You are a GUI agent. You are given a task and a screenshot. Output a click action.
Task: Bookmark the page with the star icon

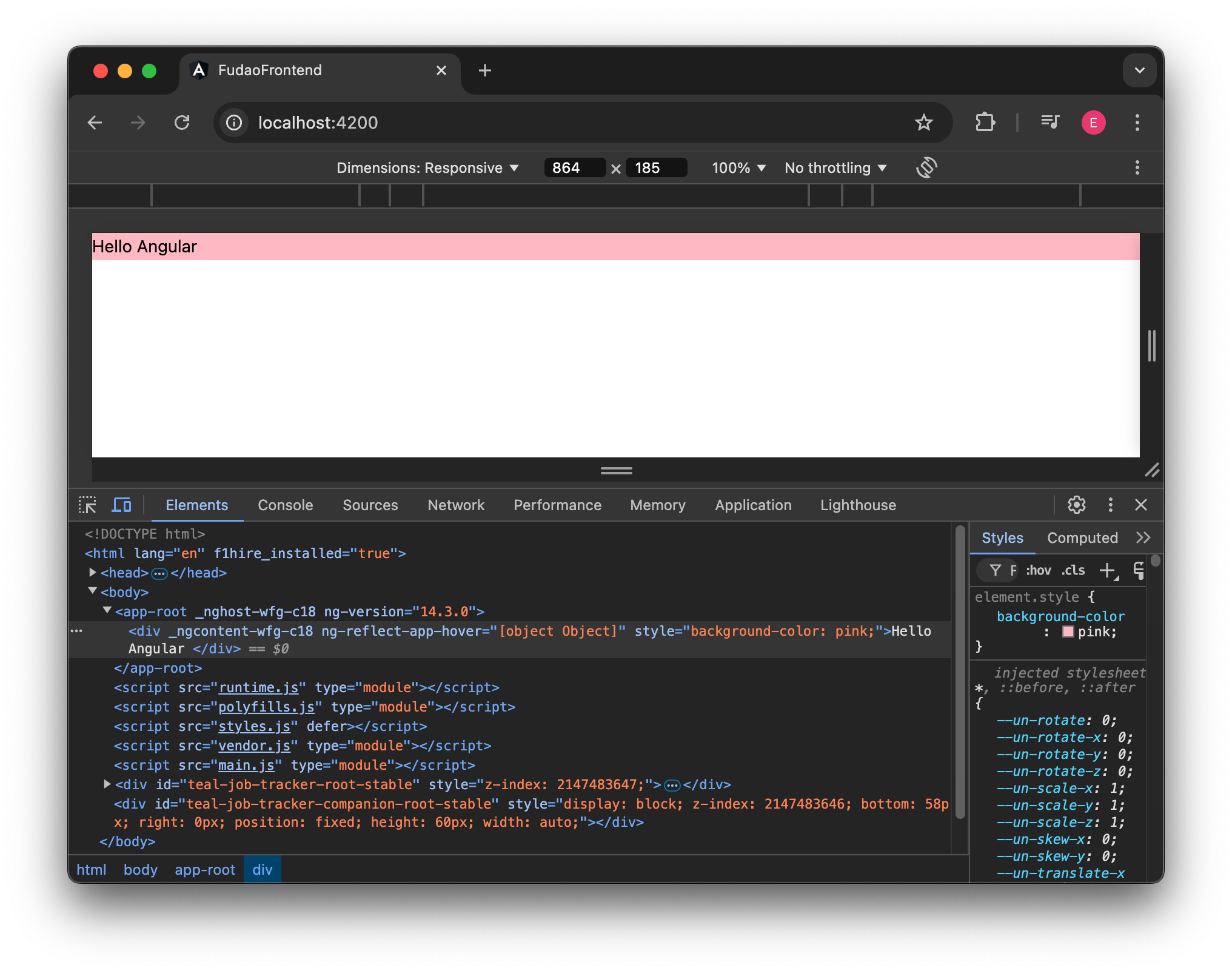(924, 123)
